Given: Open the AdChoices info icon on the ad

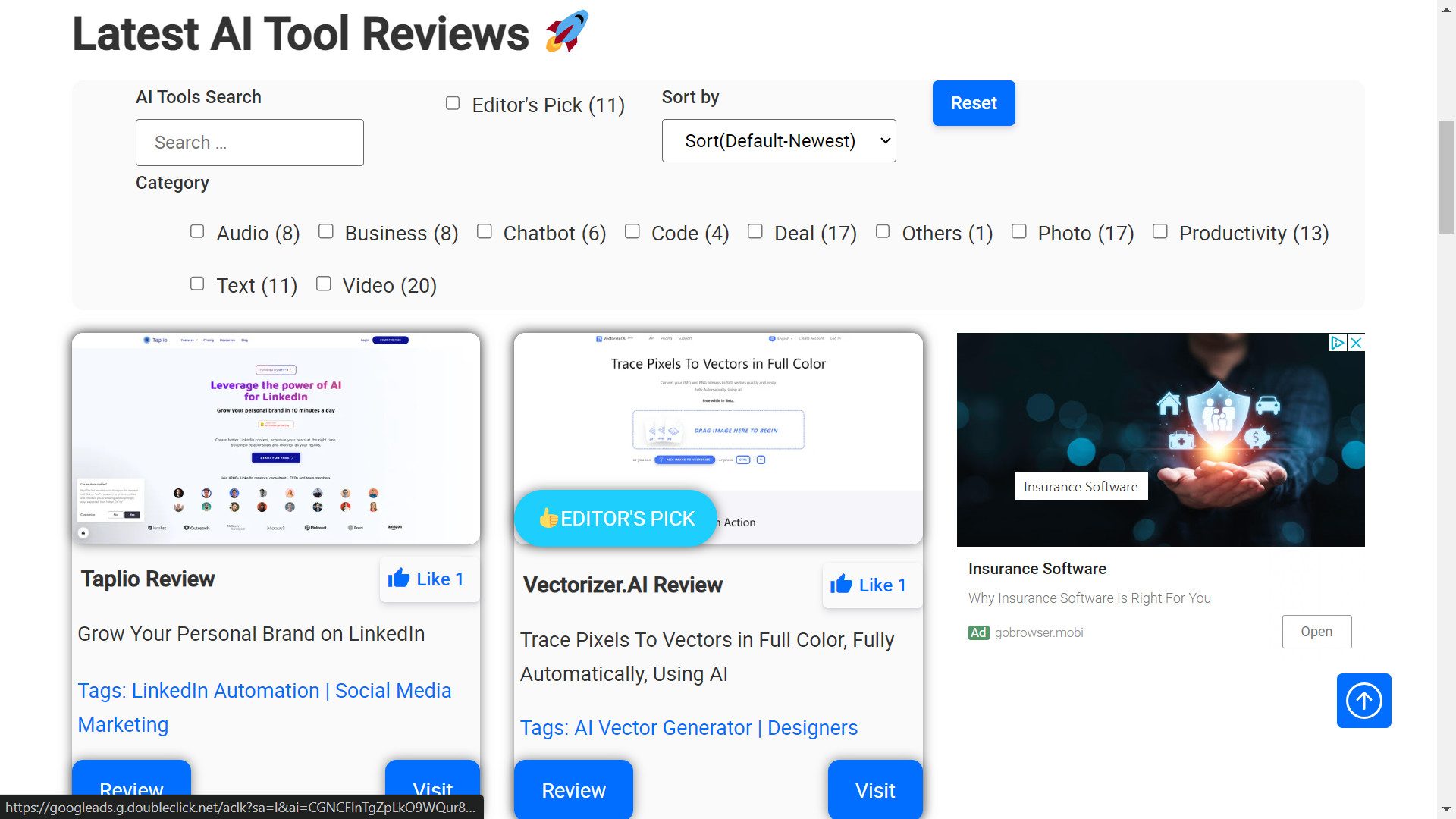Looking at the screenshot, I should tap(1338, 343).
